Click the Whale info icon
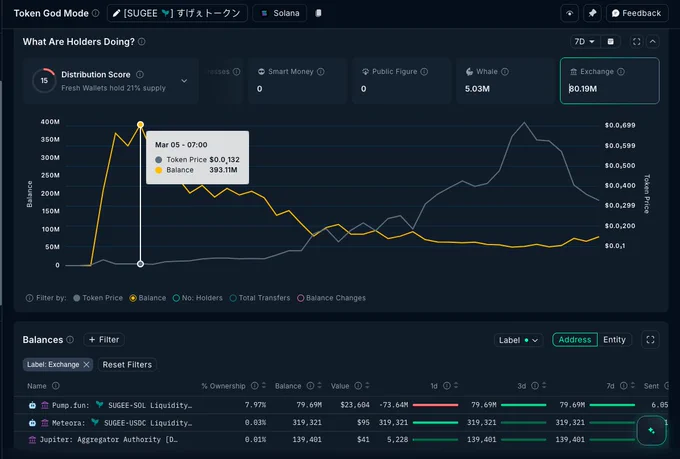 click(x=505, y=72)
